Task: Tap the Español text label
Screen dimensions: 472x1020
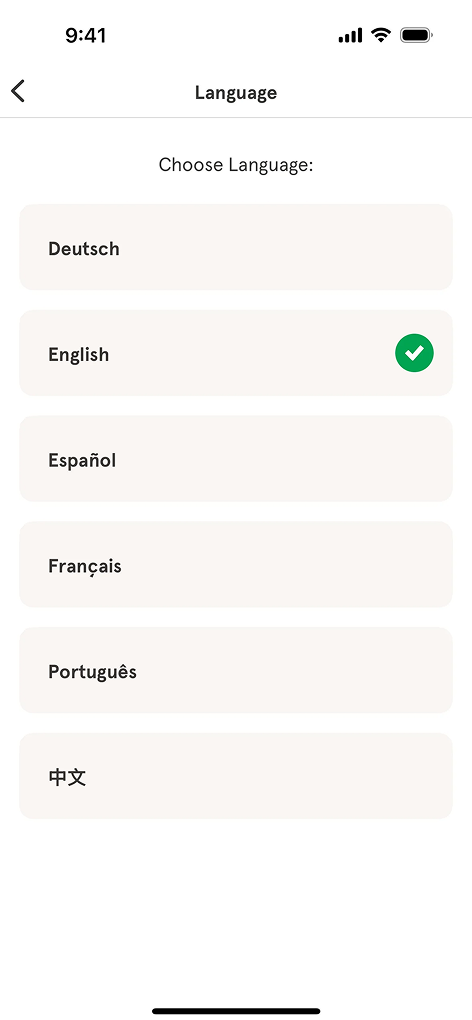Action: (82, 461)
